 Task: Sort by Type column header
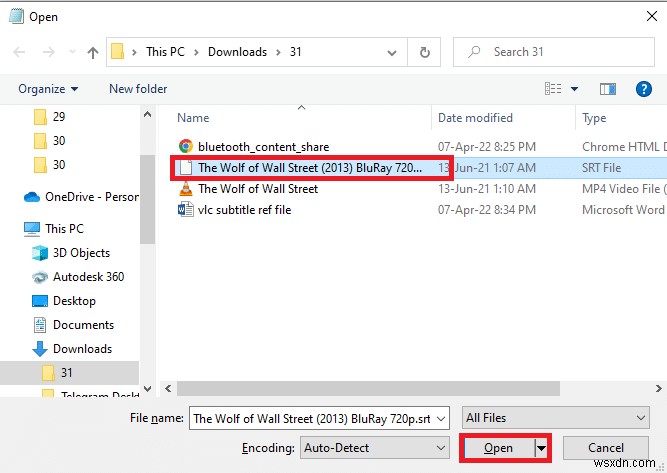click(x=594, y=118)
